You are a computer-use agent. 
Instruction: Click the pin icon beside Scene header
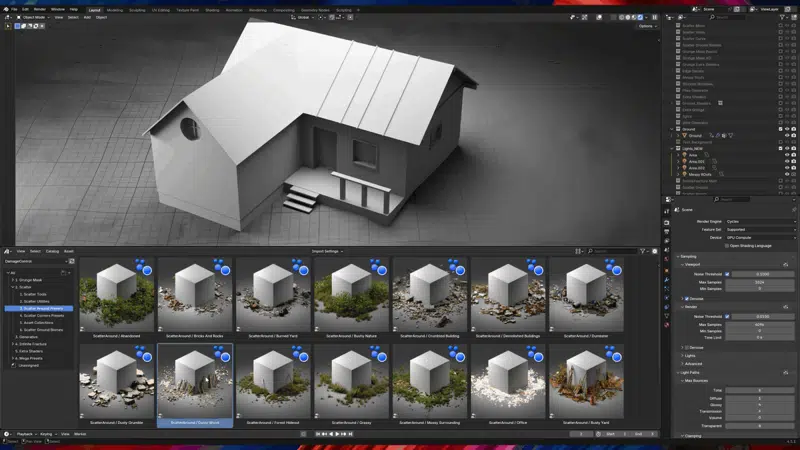pyautogui.click(x=793, y=210)
